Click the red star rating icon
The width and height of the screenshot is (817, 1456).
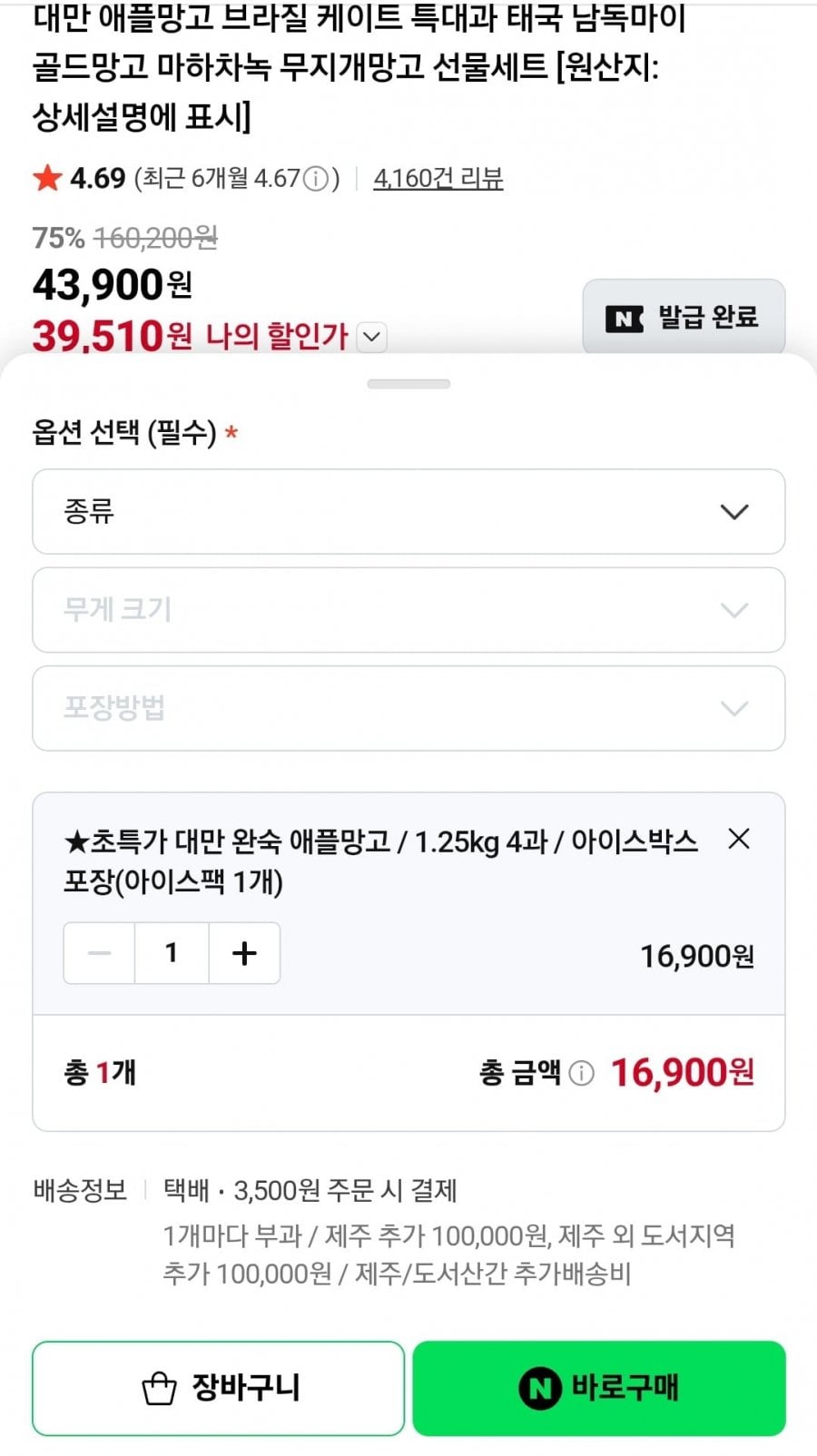(47, 178)
